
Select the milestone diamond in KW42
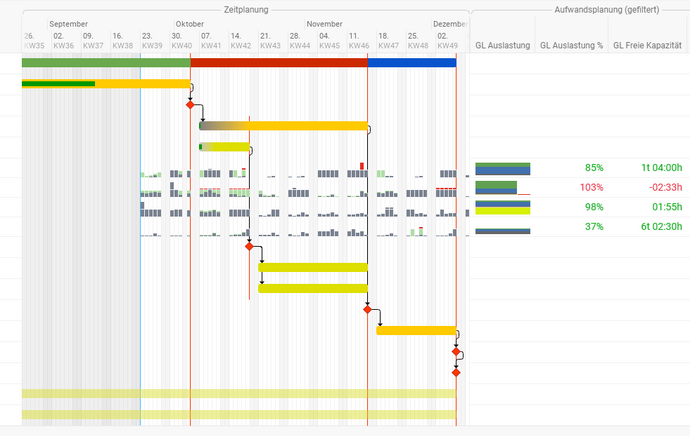click(x=249, y=246)
